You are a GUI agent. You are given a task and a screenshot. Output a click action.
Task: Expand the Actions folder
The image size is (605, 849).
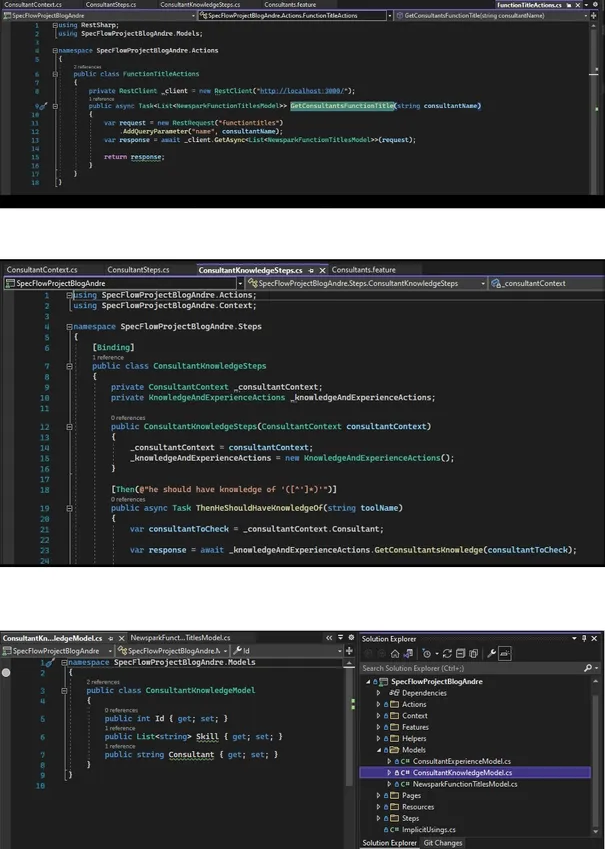[x=378, y=704]
